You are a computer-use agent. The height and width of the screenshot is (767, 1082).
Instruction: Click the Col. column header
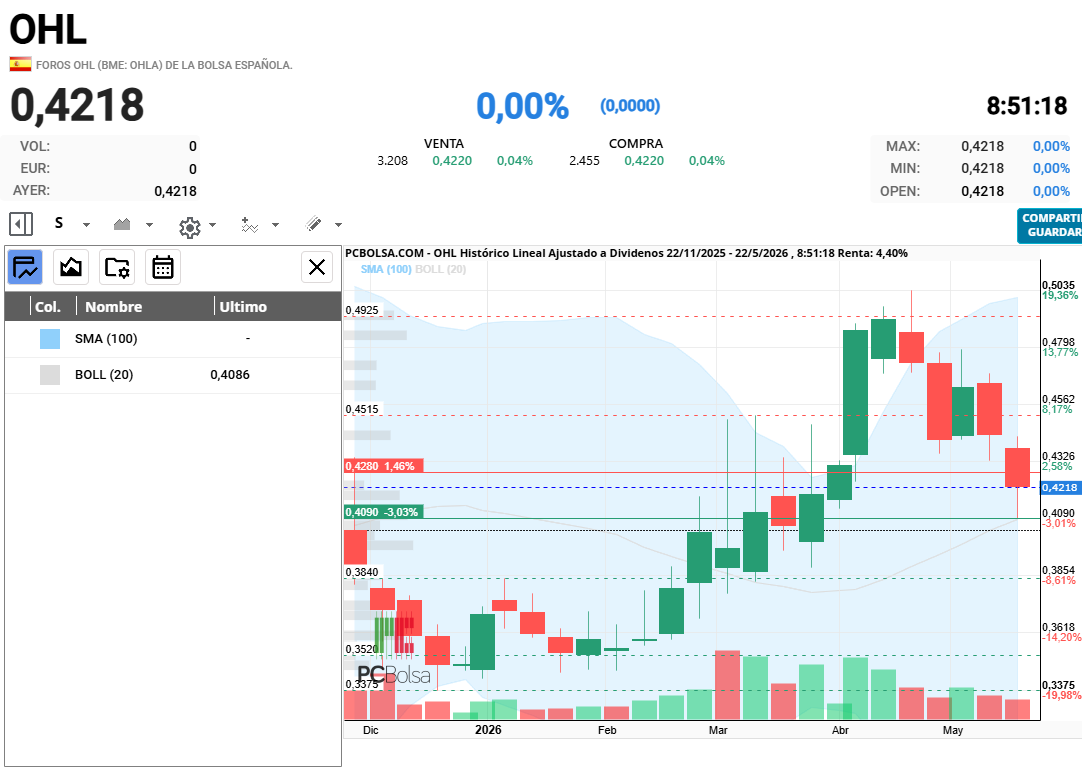pos(48,307)
